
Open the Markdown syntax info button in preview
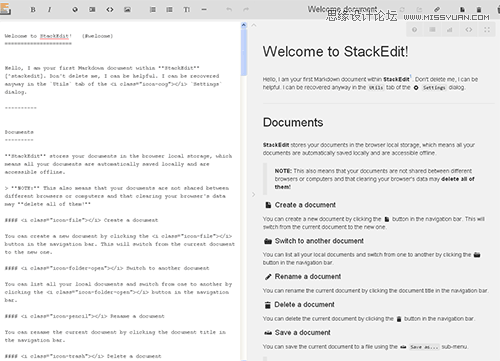pyautogui.click(x=414, y=30)
